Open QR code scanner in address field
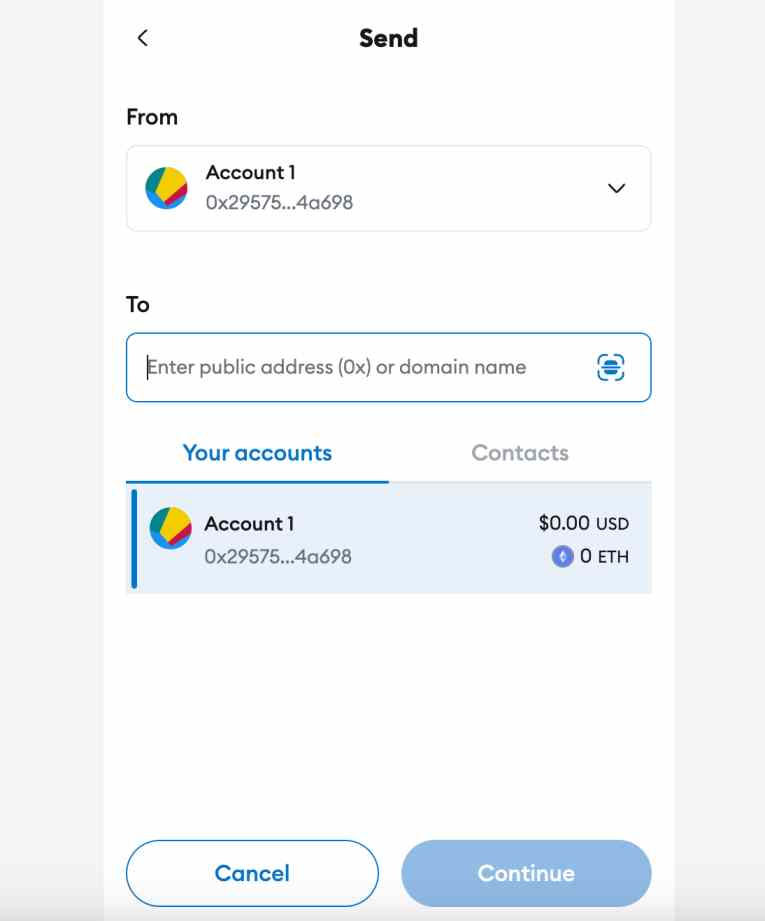The height and width of the screenshot is (921, 765). click(x=610, y=368)
